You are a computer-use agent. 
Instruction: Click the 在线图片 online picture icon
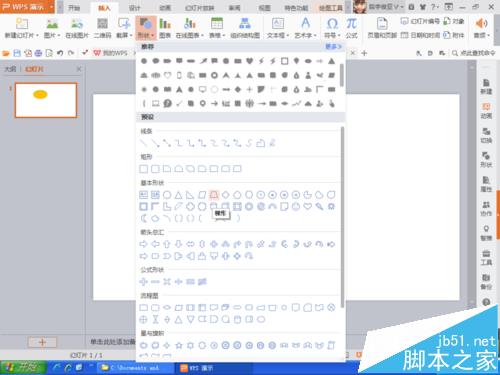[77, 28]
